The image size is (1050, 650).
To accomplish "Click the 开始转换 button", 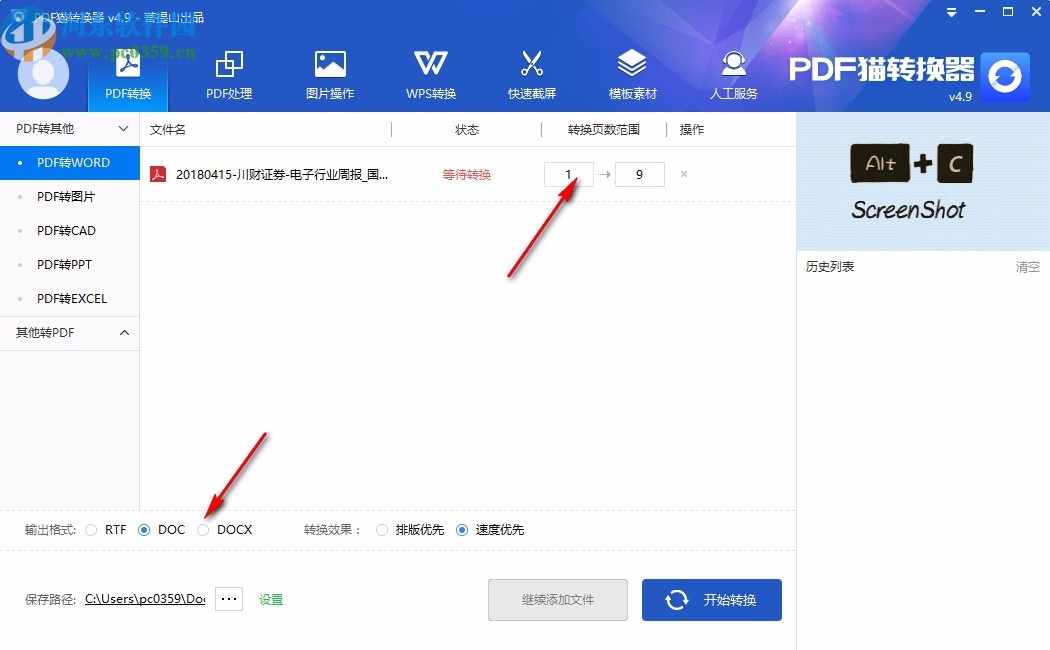I will pyautogui.click(x=711, y=599).
